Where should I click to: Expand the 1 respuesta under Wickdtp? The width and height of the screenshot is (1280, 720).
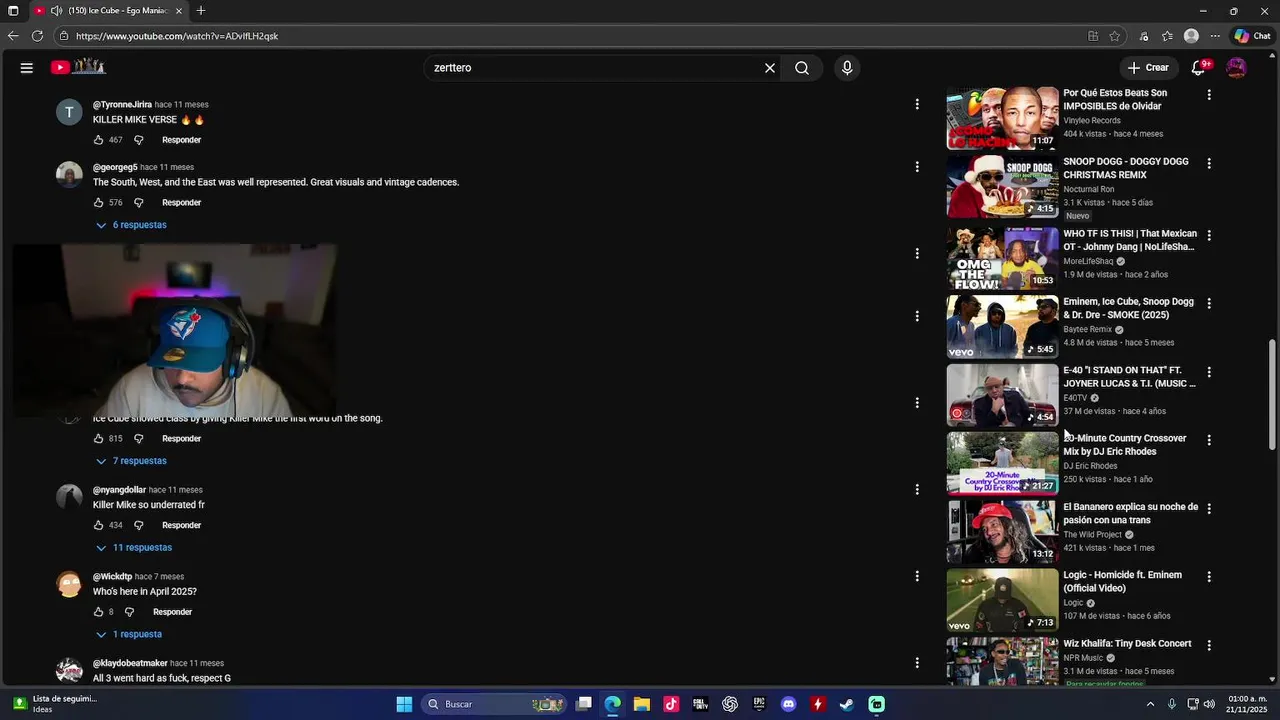pos(128,634)
